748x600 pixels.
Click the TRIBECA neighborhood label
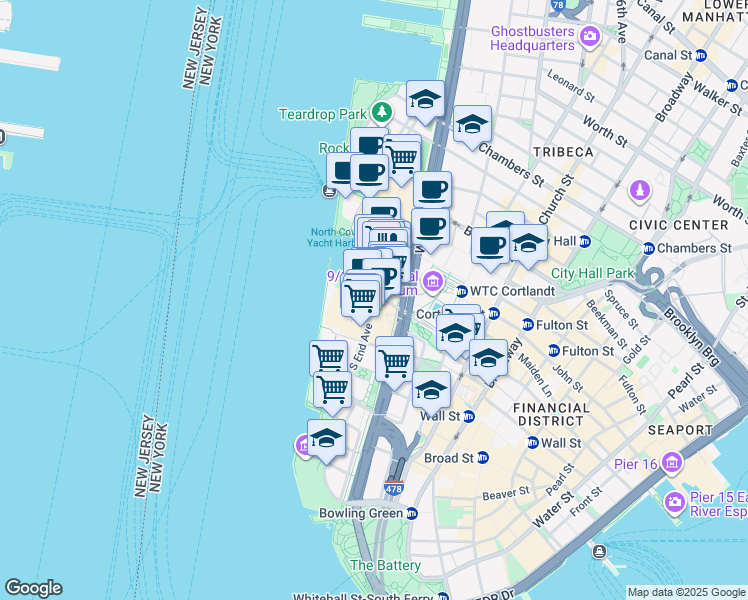tap(563, 152)
